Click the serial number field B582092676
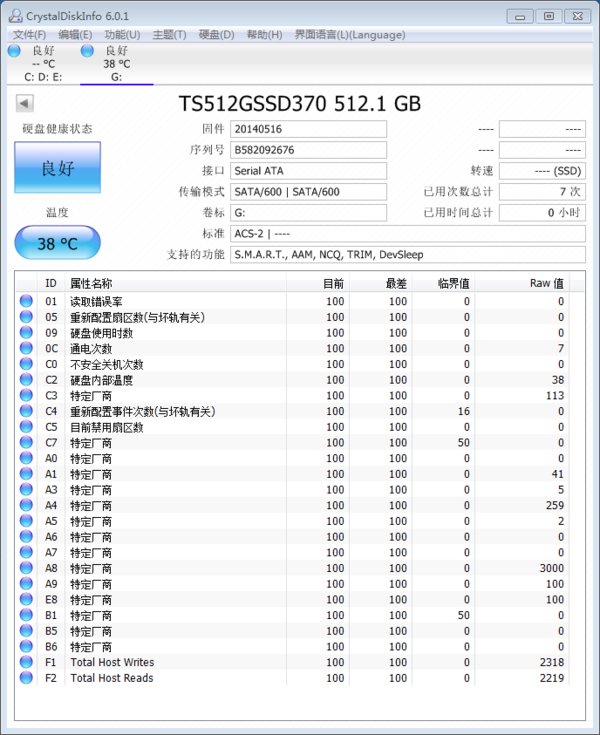The width and height of the screenshot is (600, 735). pyautogui.click(x=308, y=150)
